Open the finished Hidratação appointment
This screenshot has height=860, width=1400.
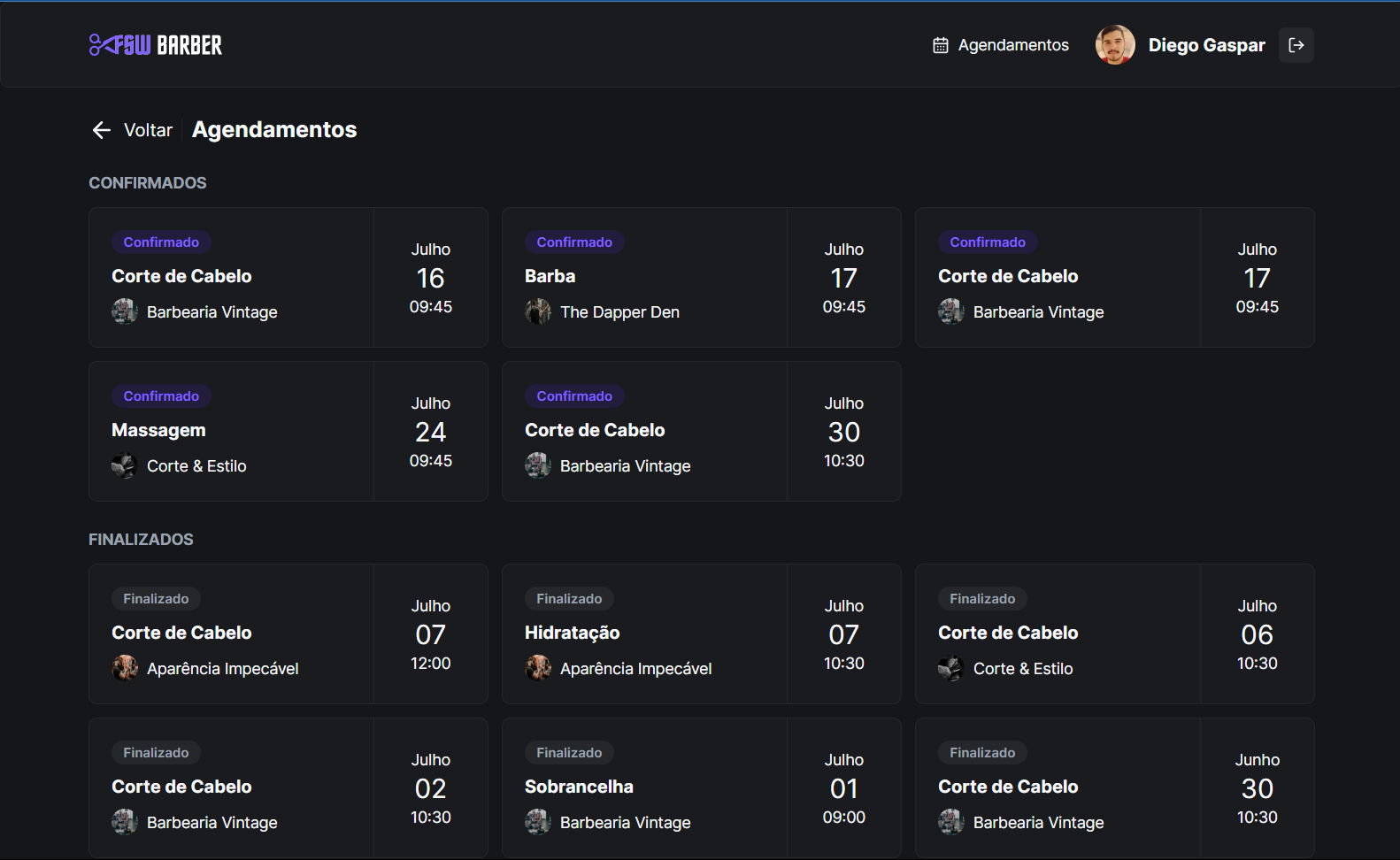(x=700, y=634)
